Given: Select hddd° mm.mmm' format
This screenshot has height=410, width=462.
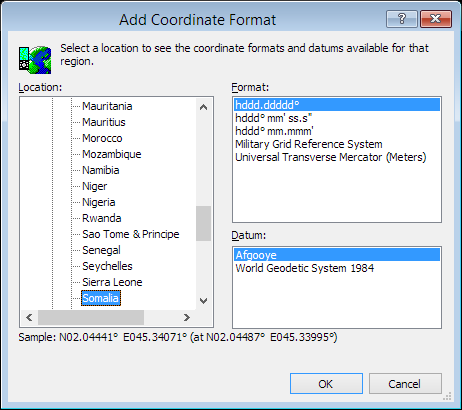Looking at the screenshot, I should [x=337, y=131].
